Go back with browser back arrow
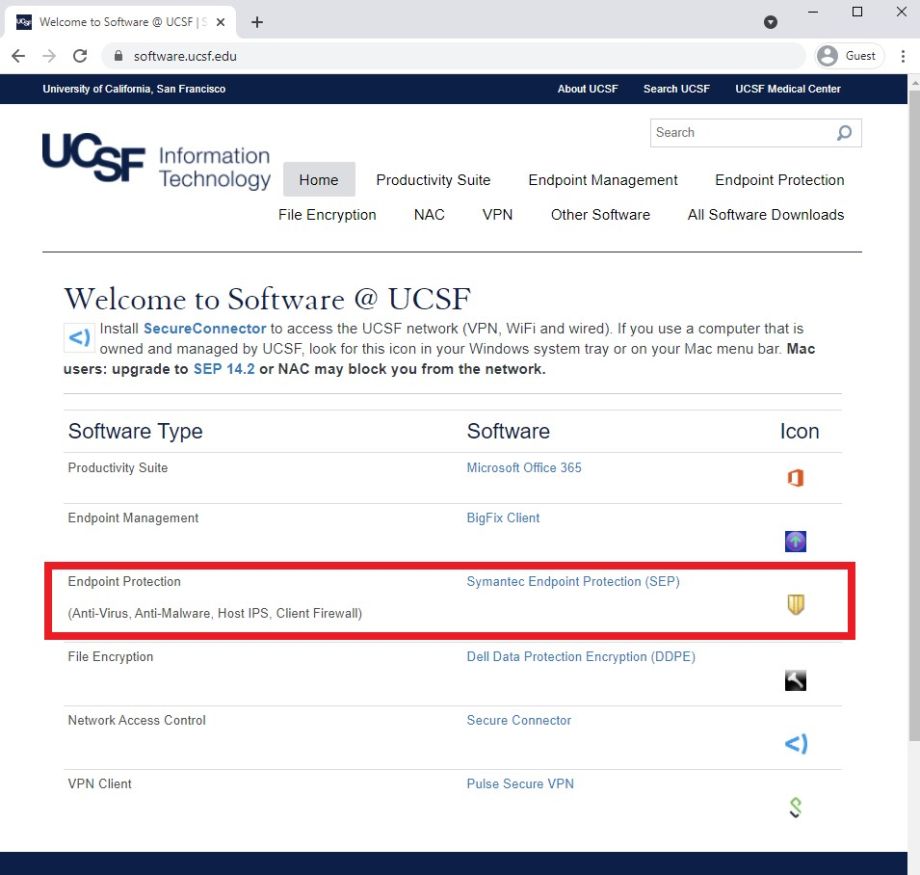 [x=18, y=56]
